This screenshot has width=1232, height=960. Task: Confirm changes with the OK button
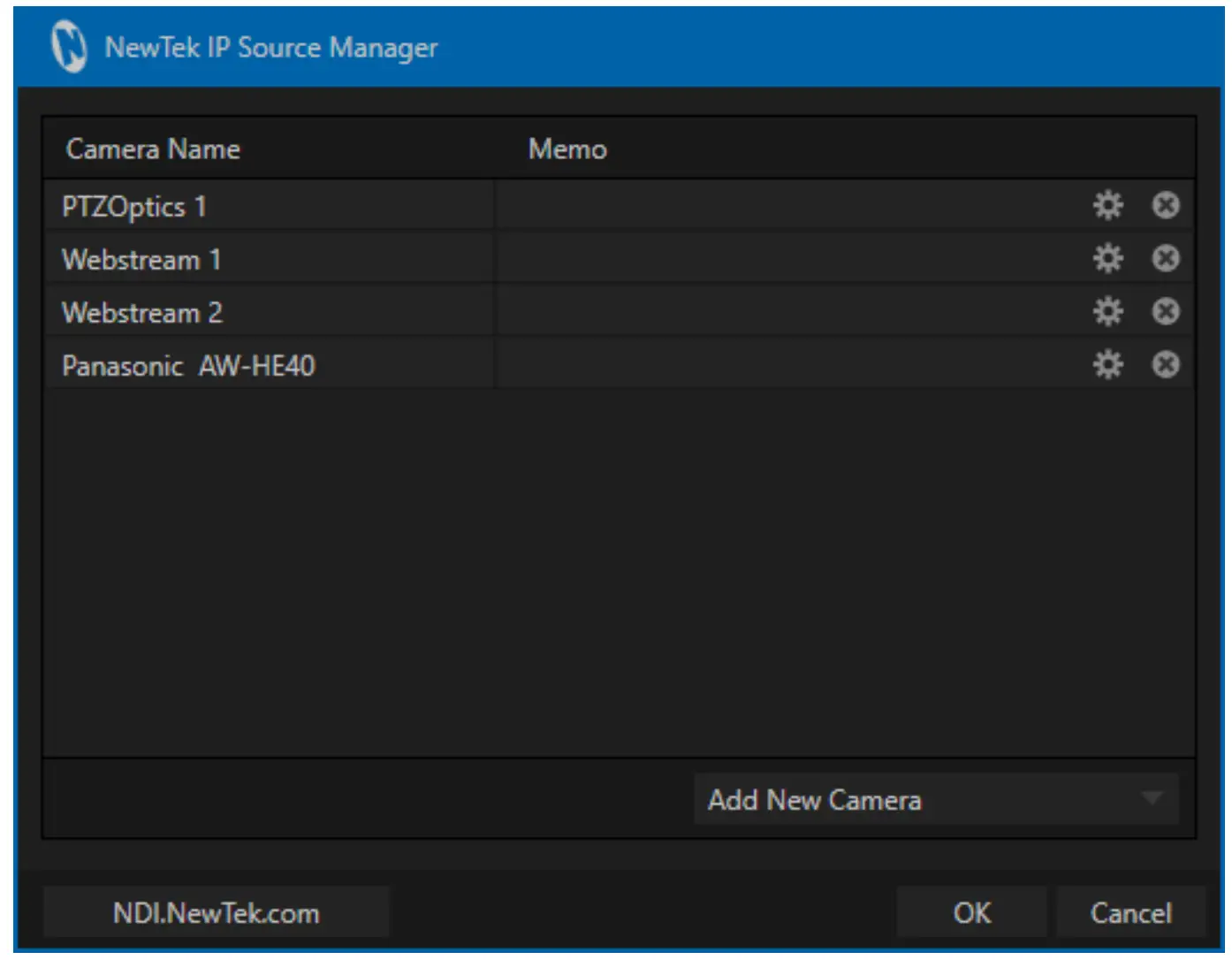point(972,911)
